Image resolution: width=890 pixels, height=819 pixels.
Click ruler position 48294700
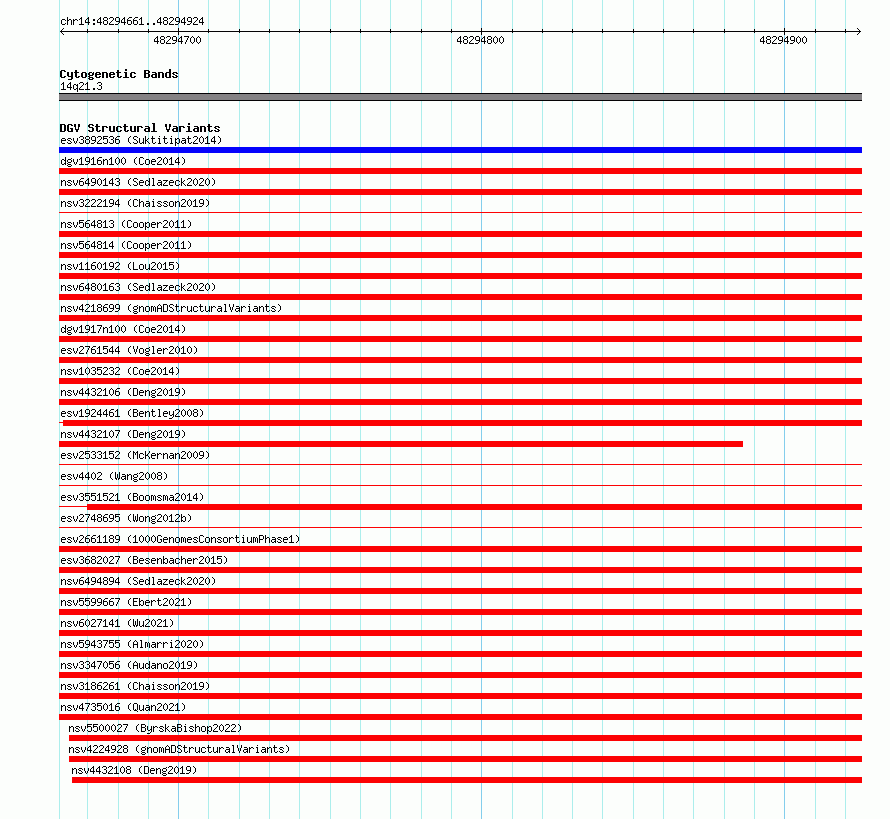pos(178,40)
